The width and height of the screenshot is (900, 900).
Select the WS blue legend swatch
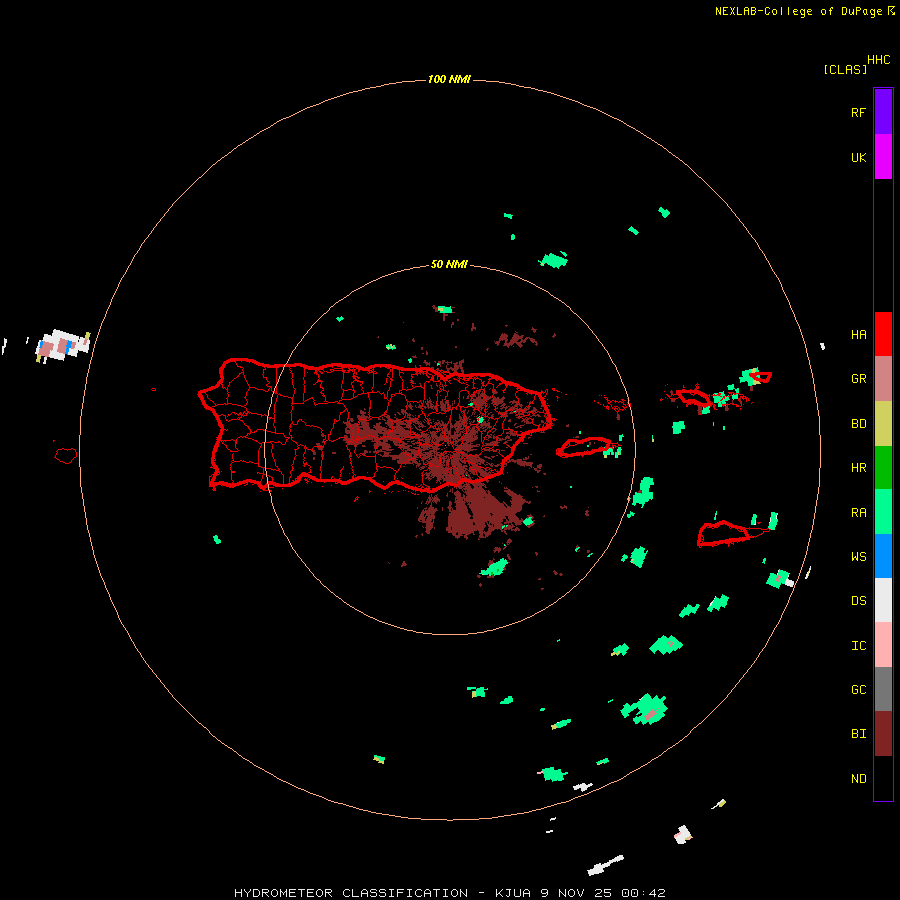(883, 556)
